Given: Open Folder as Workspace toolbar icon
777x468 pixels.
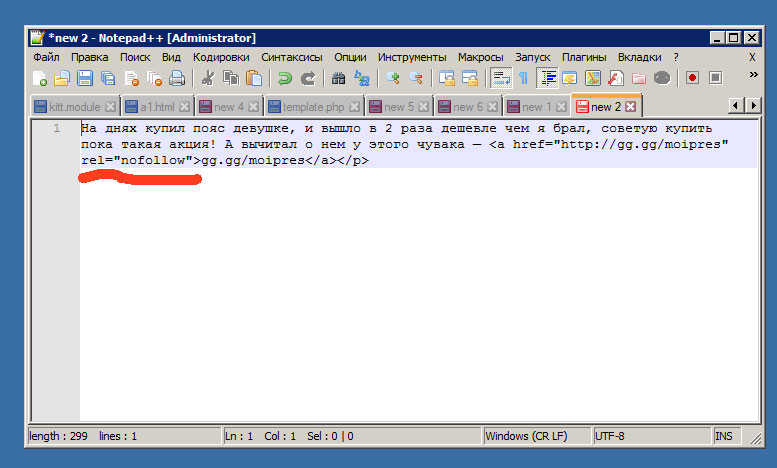Looking at the screenshot, I should (639, 78).
